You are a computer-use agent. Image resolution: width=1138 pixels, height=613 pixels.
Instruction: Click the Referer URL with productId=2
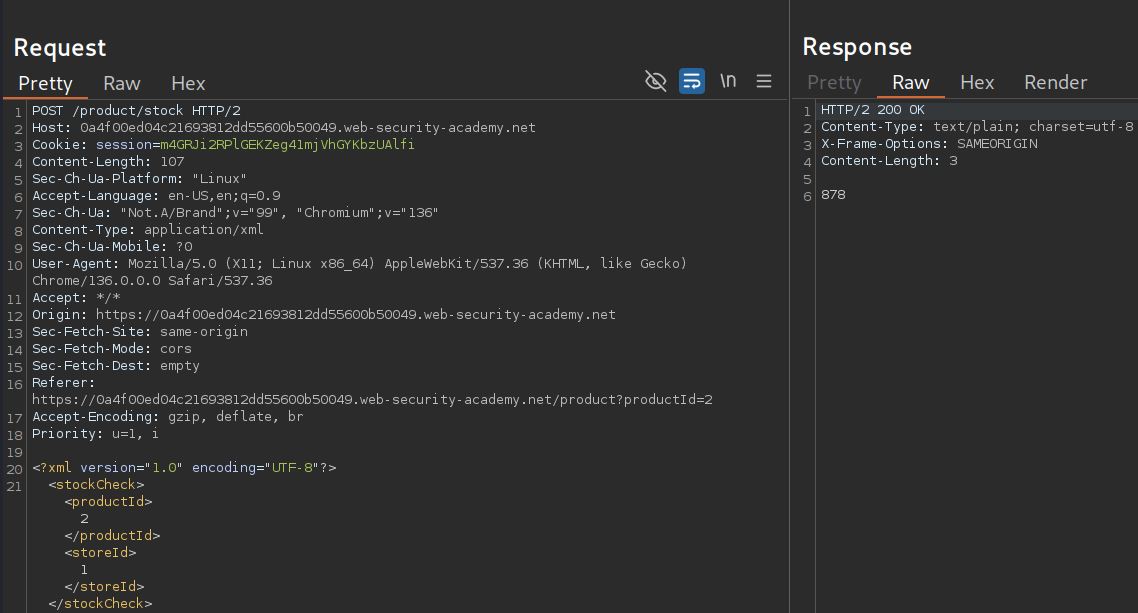[x=372, y=400]
